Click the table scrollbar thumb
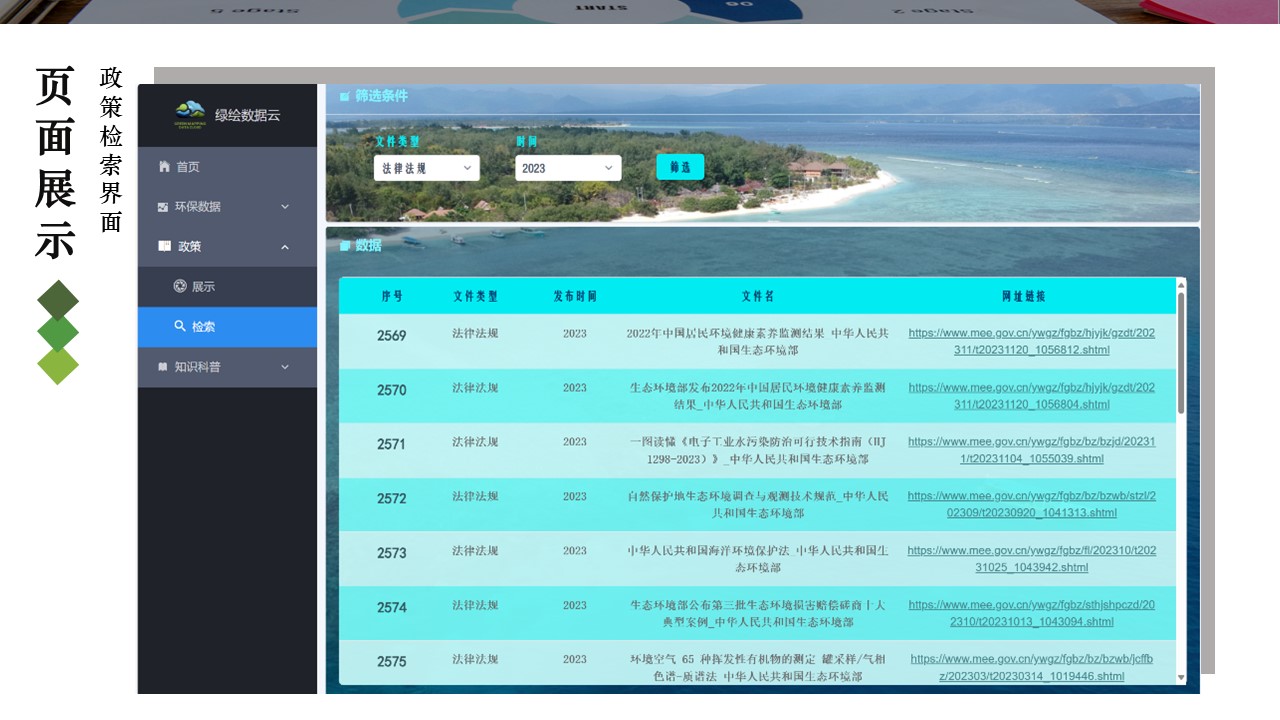The height and width of the screenshot is (720, 1280). pos(1181,353)
